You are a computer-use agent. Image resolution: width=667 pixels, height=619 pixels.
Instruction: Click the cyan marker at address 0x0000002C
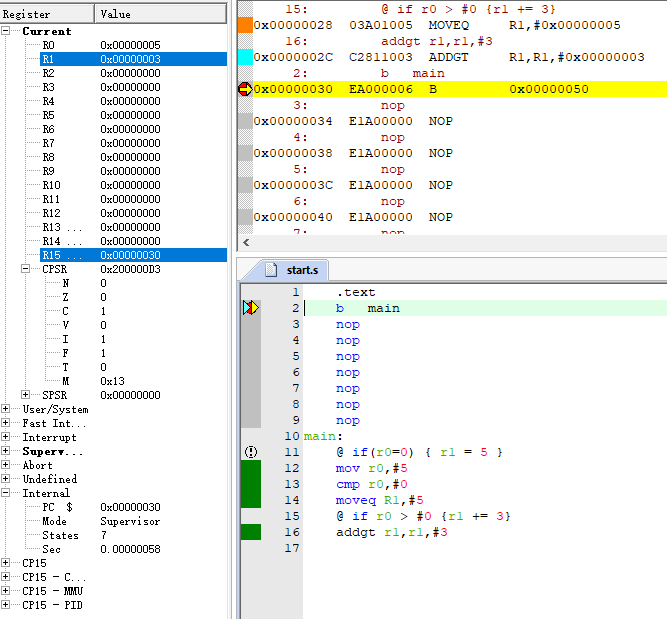pyautogui.click(x=245, y=57)
